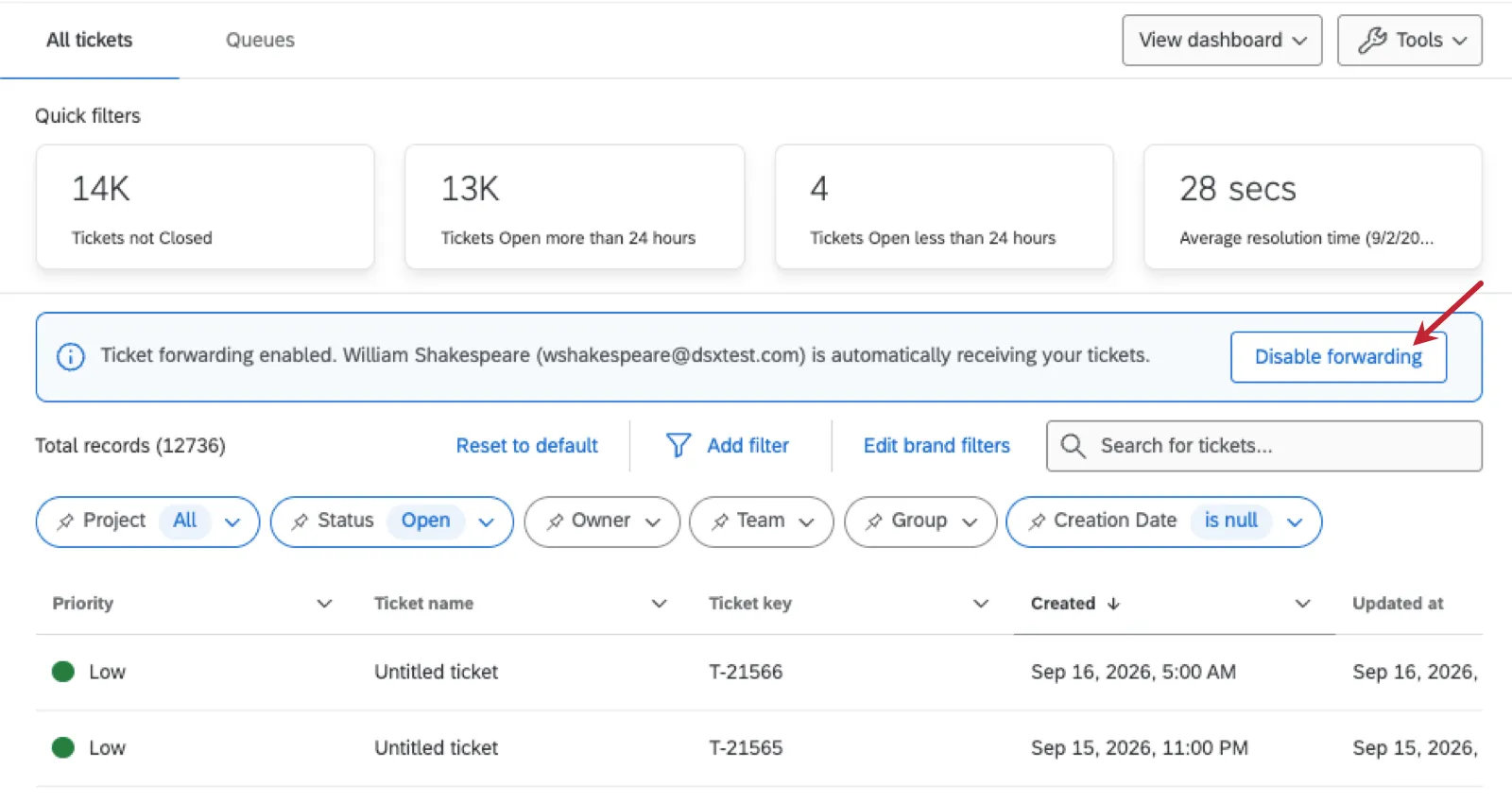Click Untitled ticket name in T-21565 row
Image resolution: width=1512 pixels, height=803 pixels.
[x=436, y=747]
